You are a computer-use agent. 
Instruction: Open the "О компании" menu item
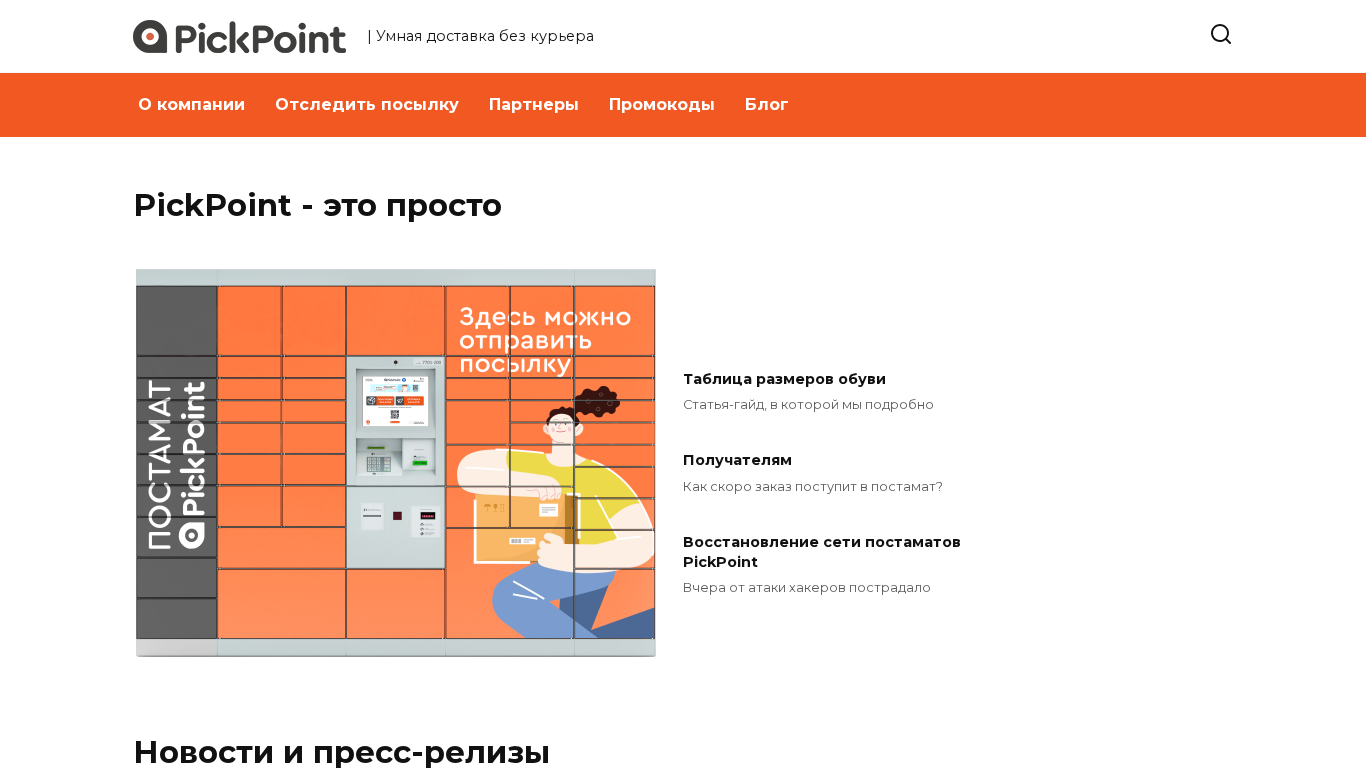pyautogui.click(x=192, y=105)
